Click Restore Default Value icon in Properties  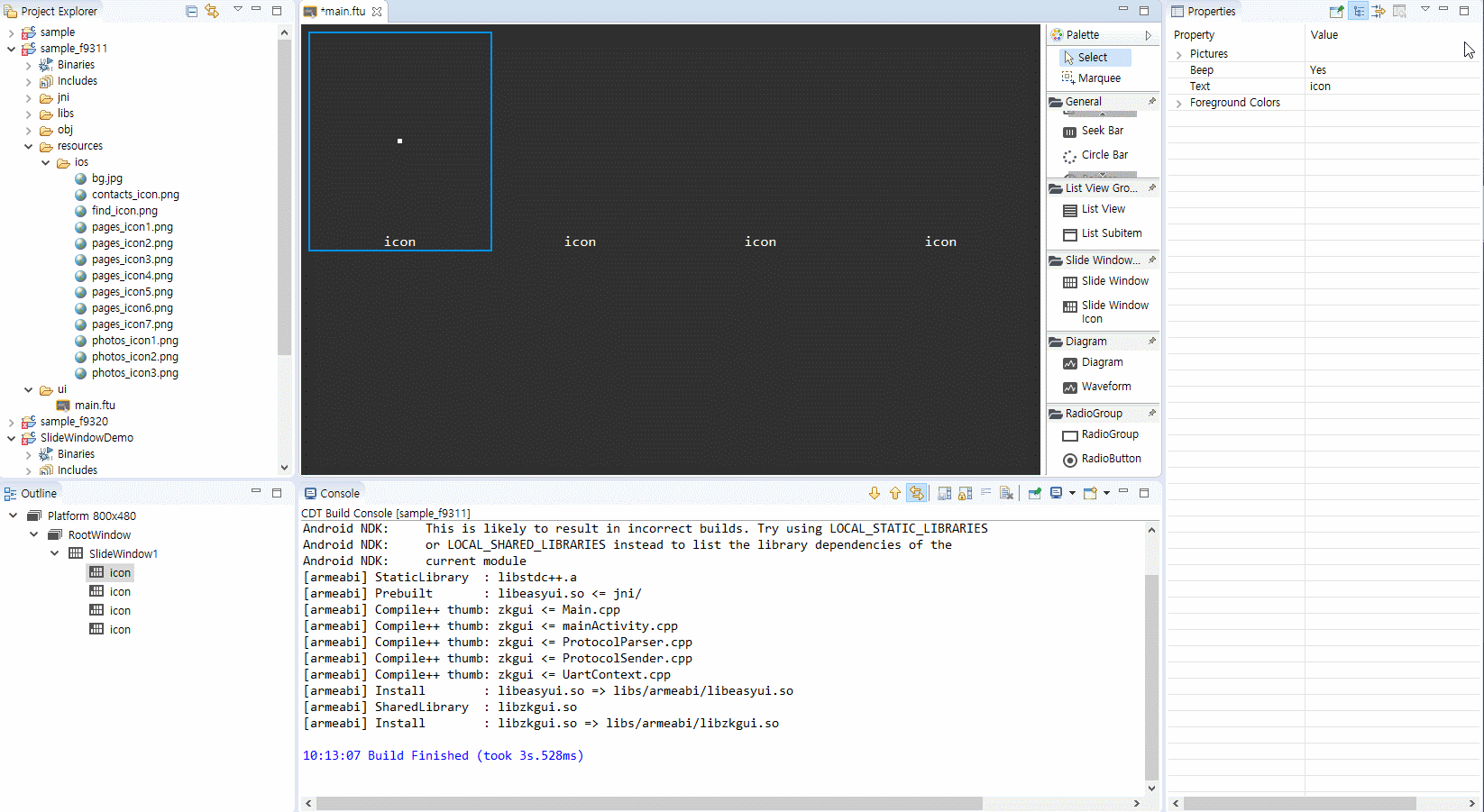click(1399, 11)
